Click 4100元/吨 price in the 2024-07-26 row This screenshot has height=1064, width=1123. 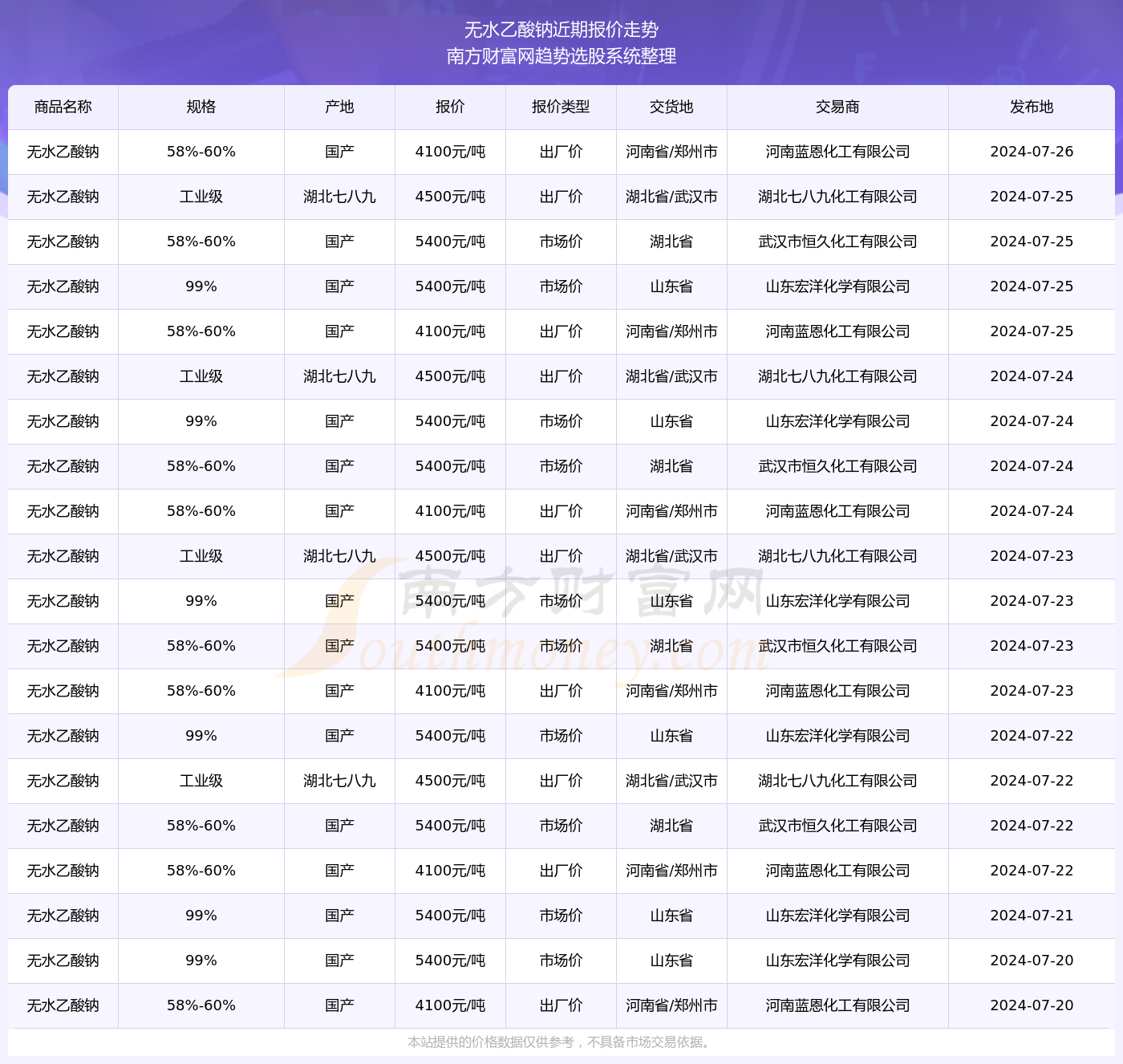(450, 152)
